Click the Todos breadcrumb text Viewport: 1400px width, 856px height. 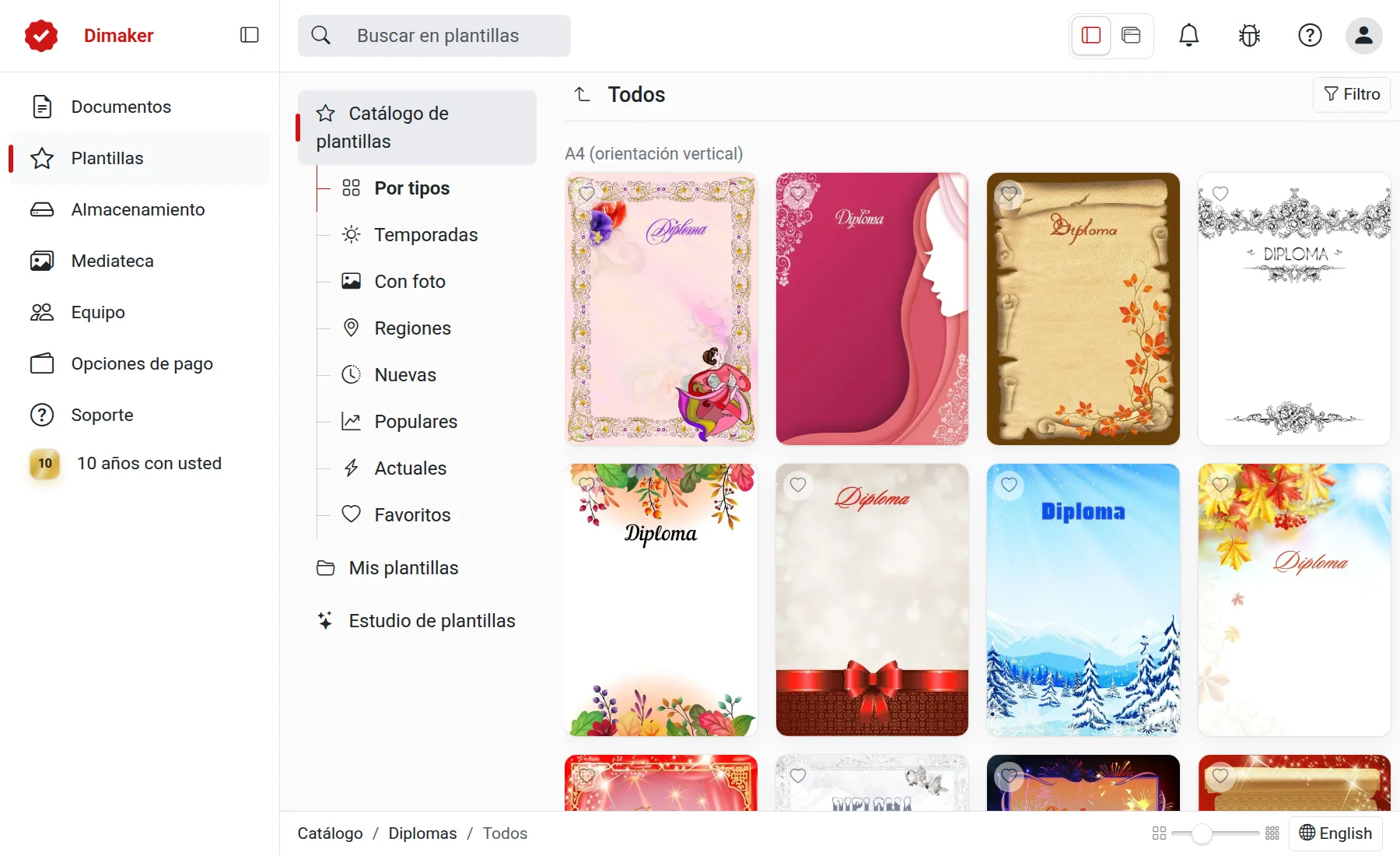pos(505,833)
